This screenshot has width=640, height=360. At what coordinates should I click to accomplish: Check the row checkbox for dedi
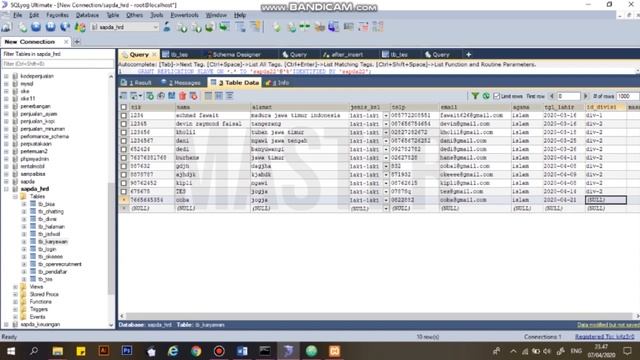click(x=124, y=149)
